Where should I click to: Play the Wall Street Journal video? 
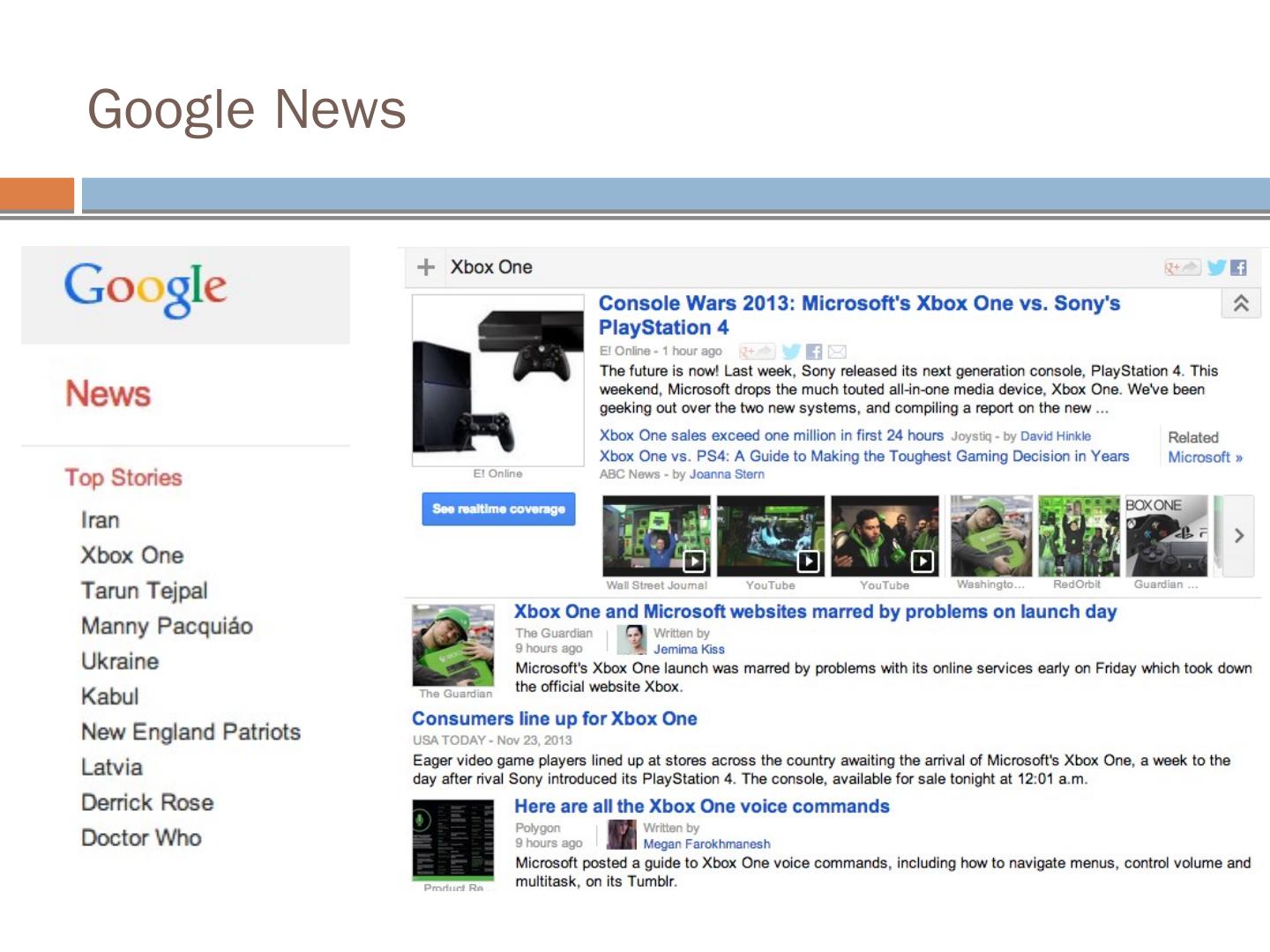[656, 536]
